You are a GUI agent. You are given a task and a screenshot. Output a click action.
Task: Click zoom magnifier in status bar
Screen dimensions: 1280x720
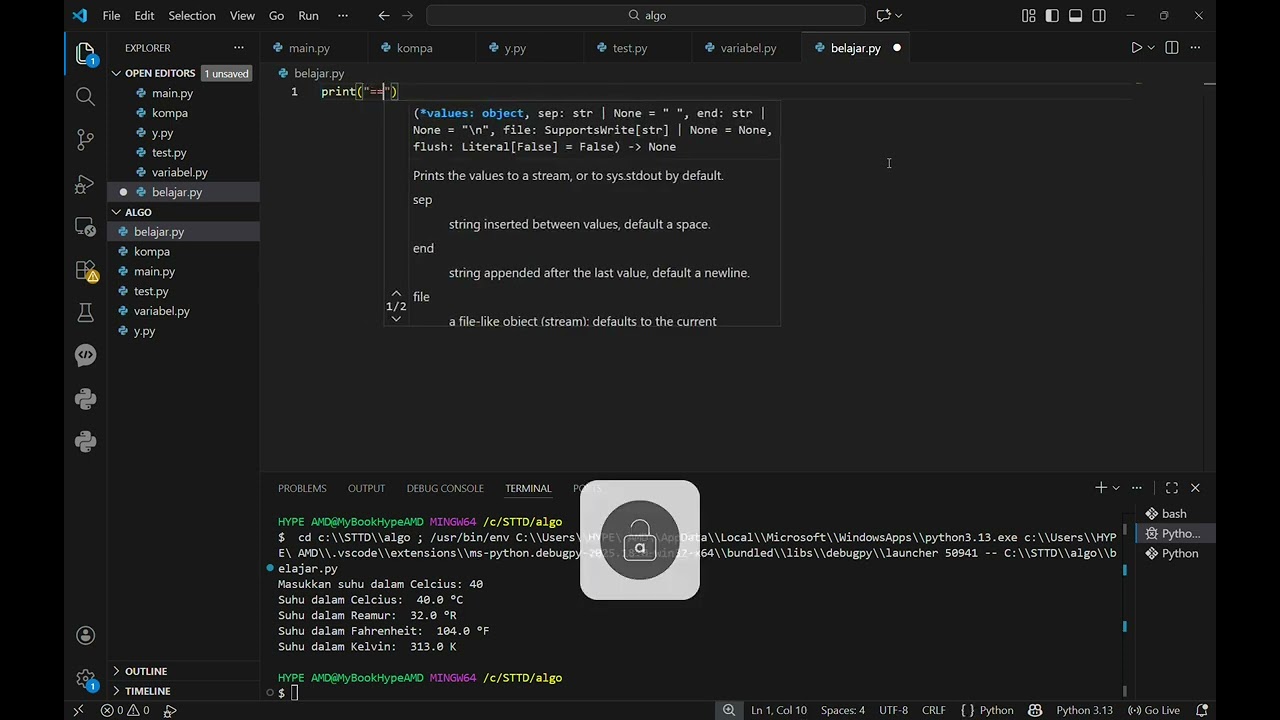[729, 710]
